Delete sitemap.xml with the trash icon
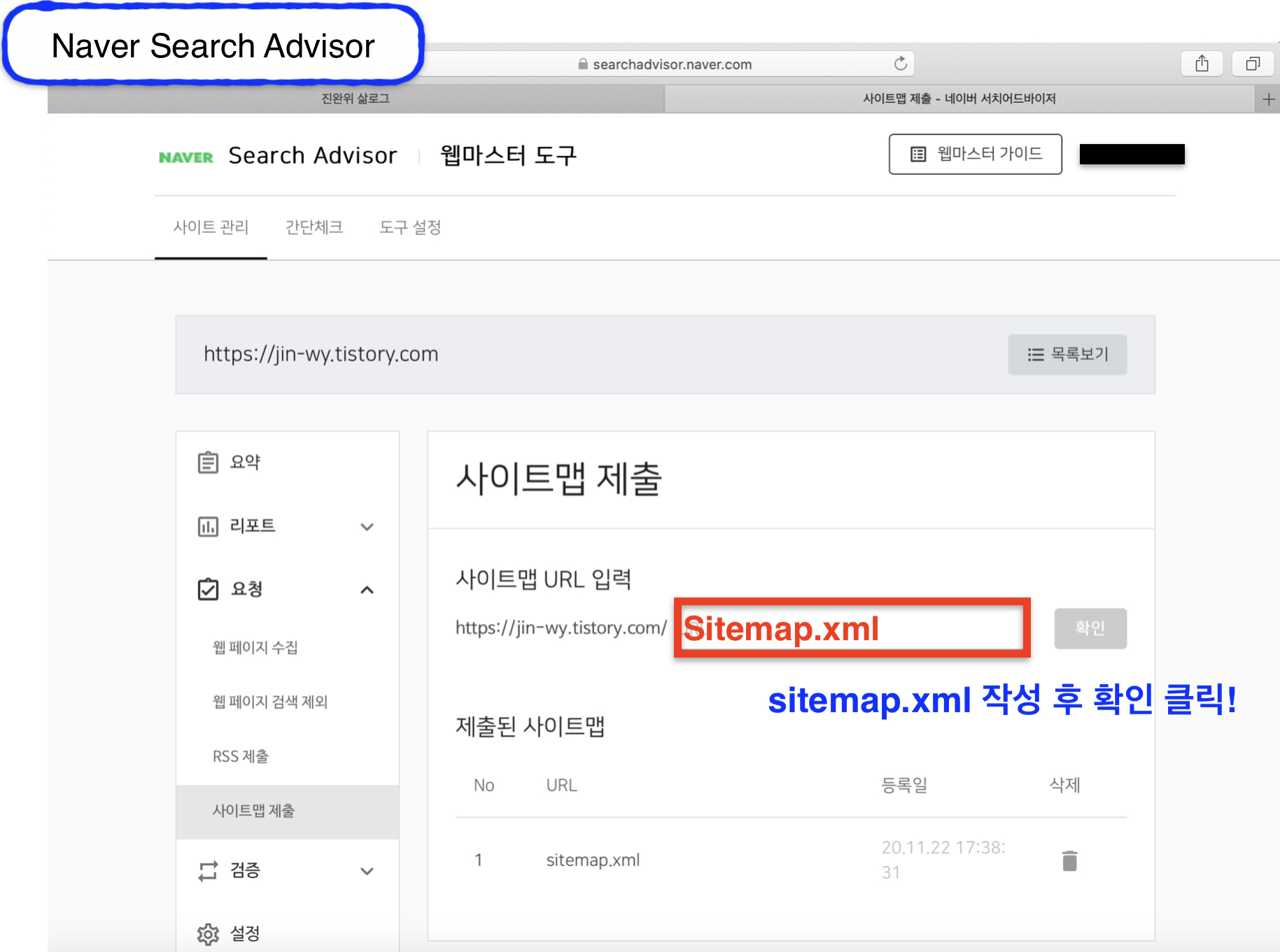The image size is (1280, 952). [x=1069, y=860]
